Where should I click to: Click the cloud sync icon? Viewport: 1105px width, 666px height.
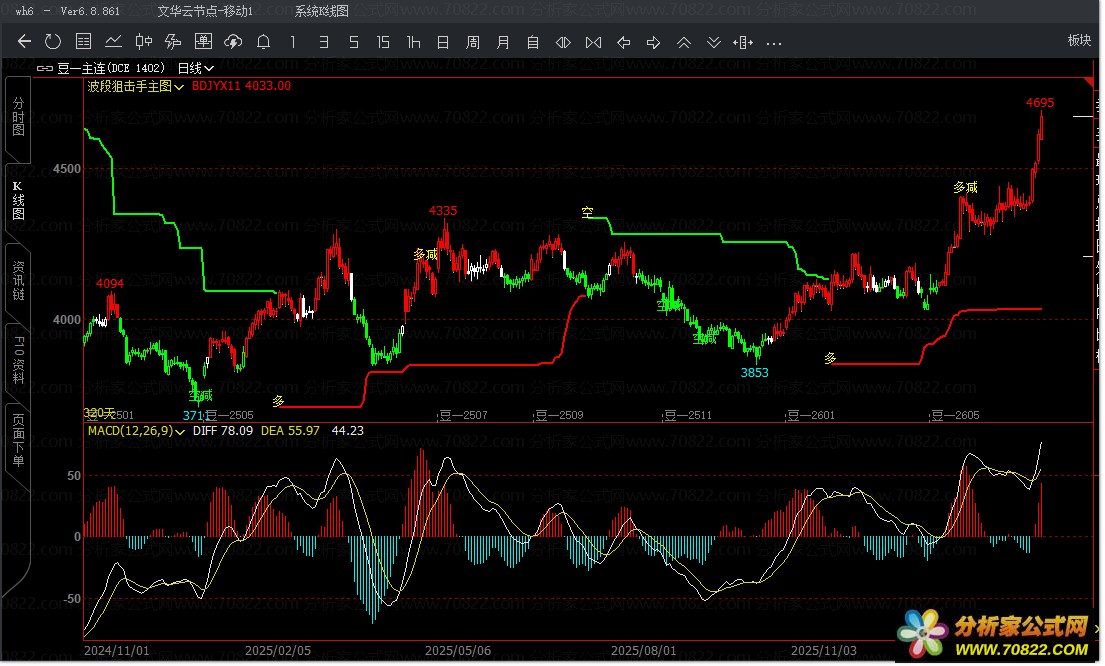tap(233, 42)
